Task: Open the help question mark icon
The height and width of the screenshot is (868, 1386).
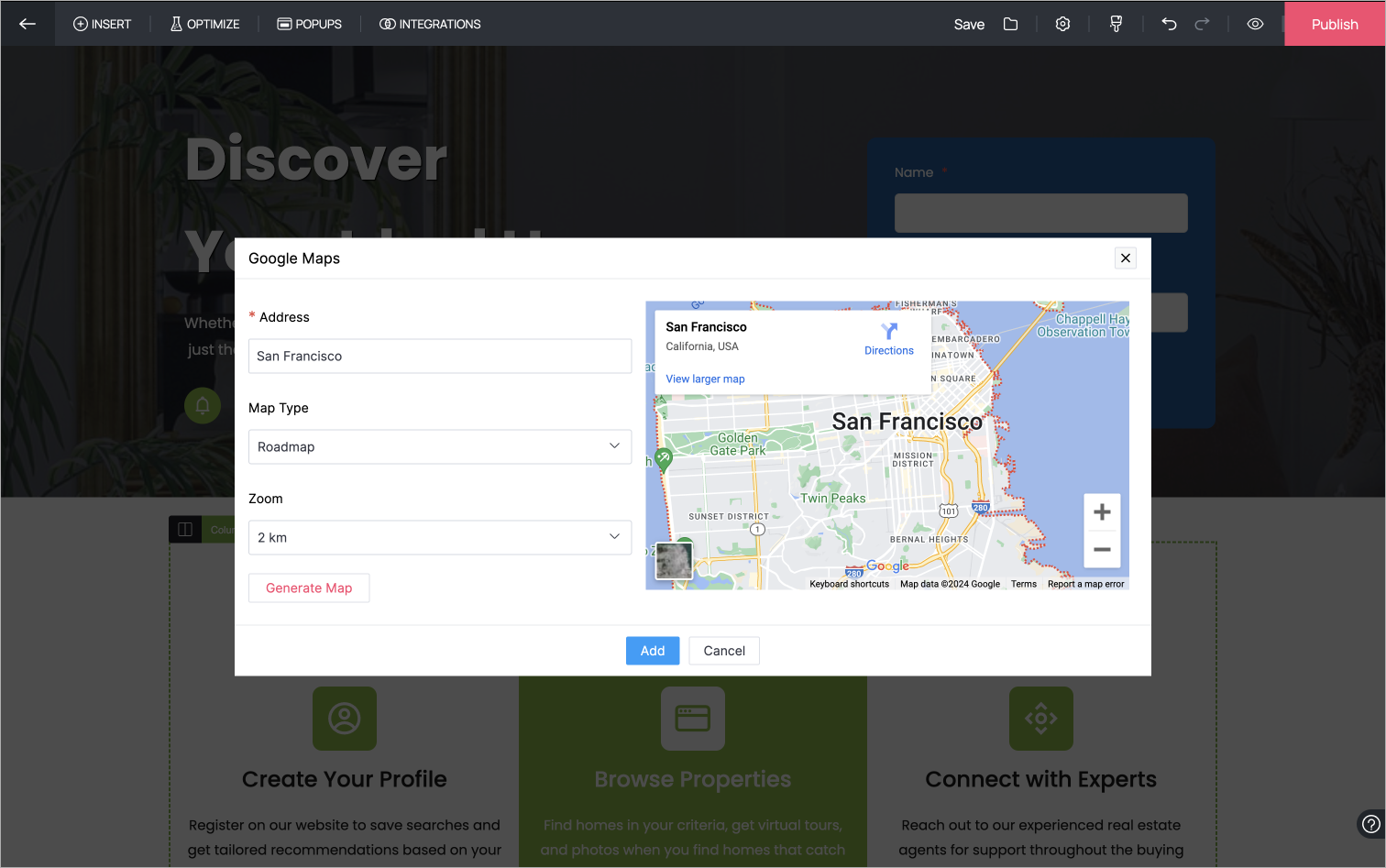Action: (1370, 823)
